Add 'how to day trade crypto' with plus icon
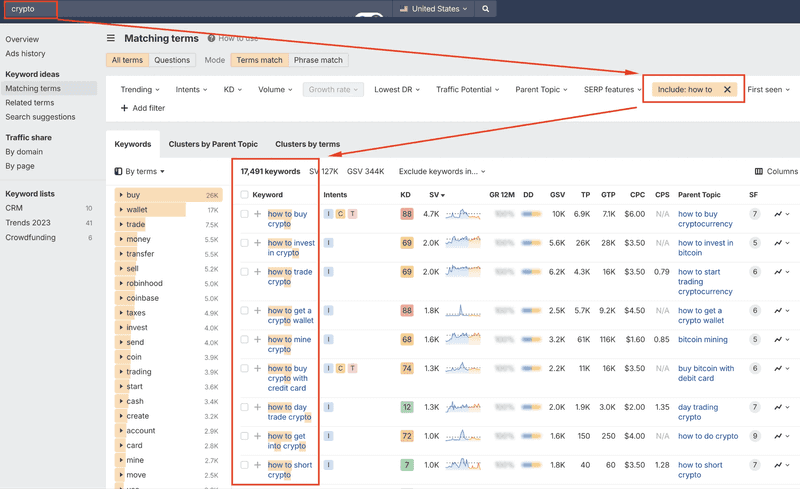Screen dimensions: 800x489 click(258, 407)
